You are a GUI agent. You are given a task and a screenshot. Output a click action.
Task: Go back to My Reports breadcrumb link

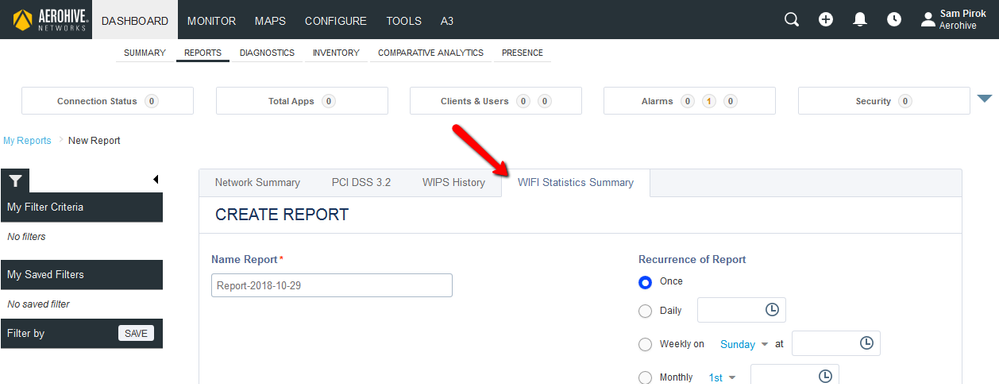(27, 141)
